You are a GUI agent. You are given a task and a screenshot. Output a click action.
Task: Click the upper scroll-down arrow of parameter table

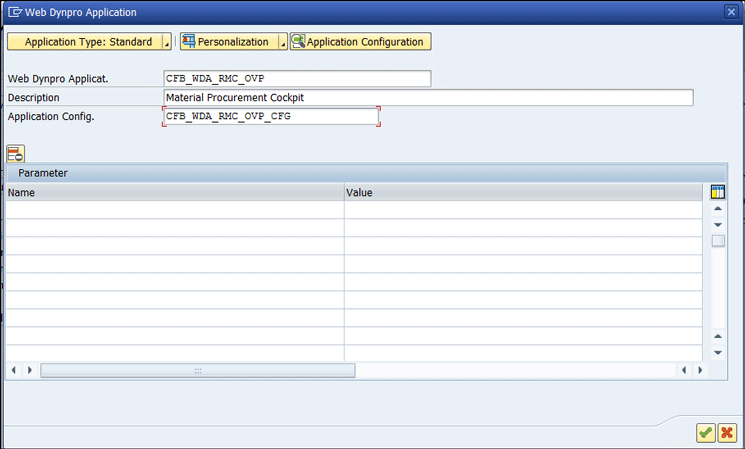tap(718, 225)
